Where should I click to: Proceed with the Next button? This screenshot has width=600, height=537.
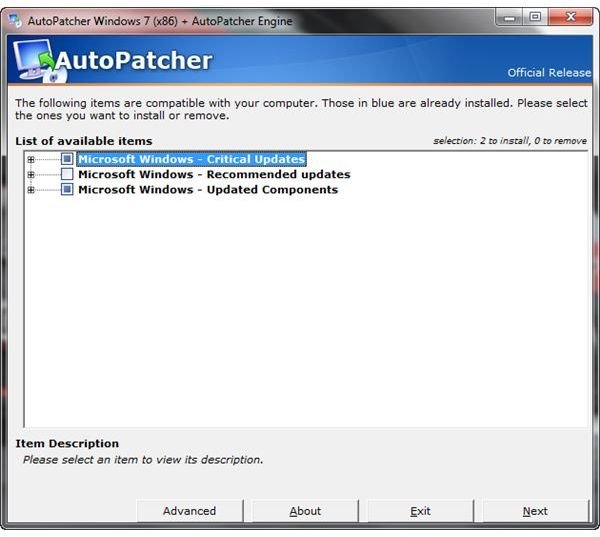click(535, 511)
